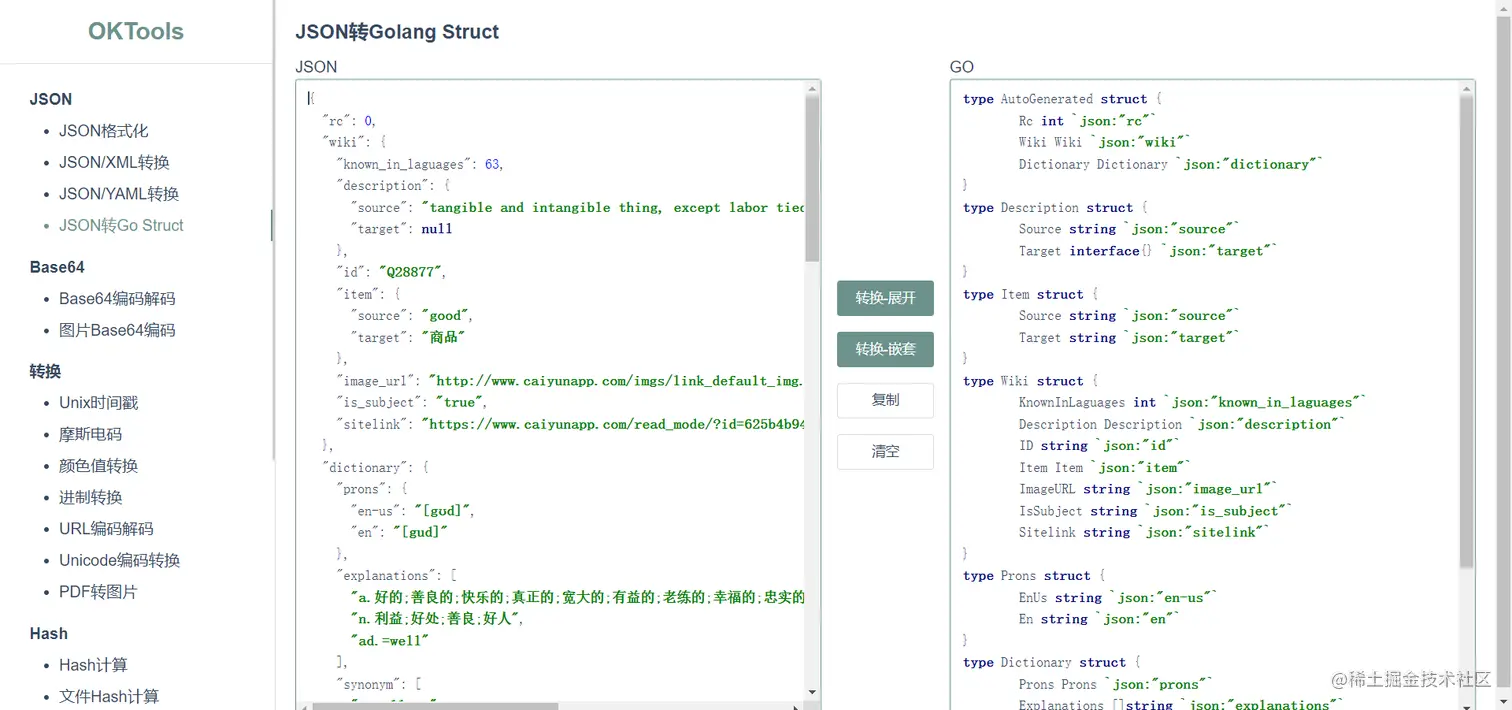Open 进制转换 tool
Image resolution: width=1512 pixels, height=710 pixels.
pos(90,497)
